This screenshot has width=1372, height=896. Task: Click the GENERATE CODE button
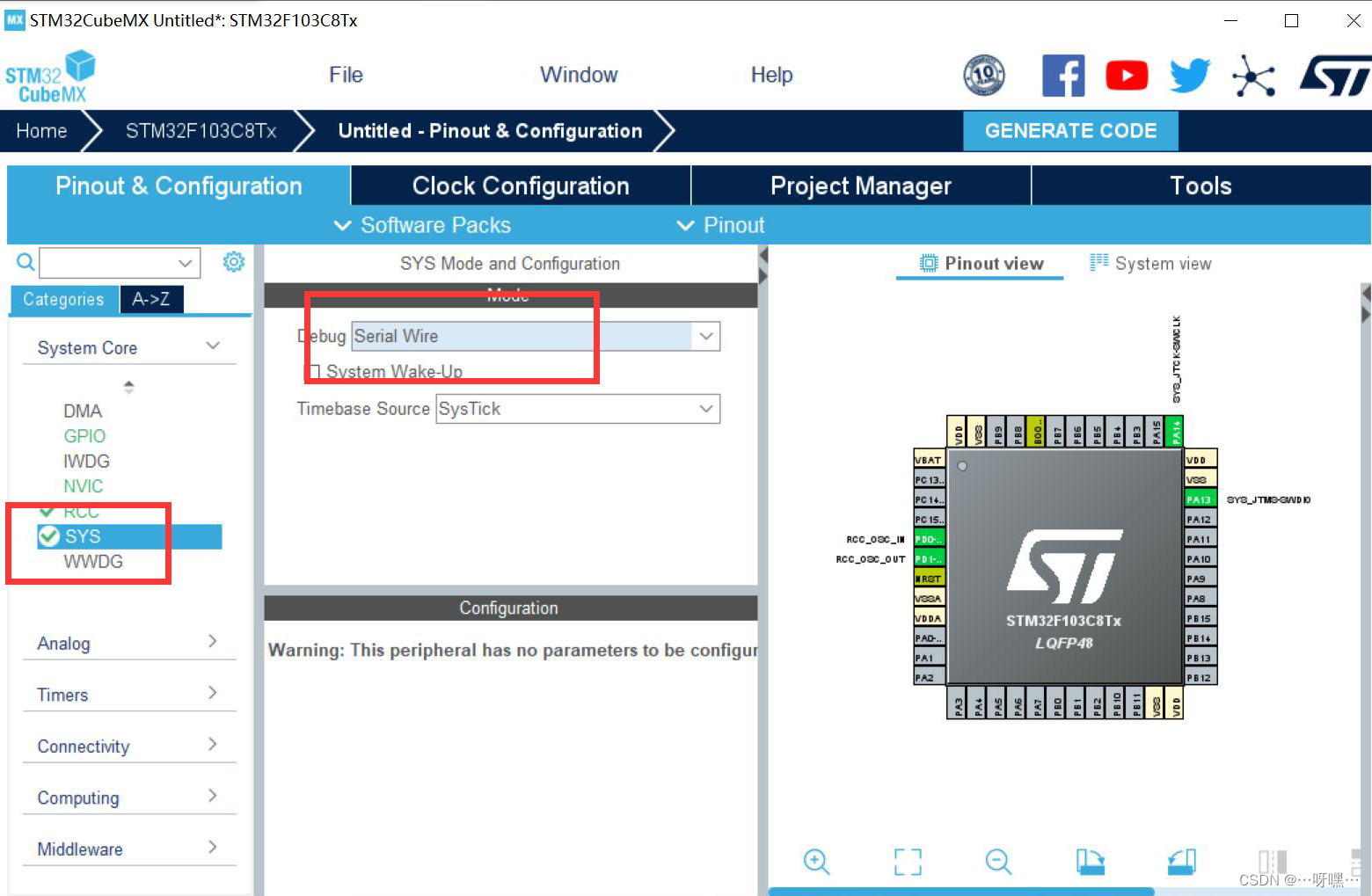(1070, 131)
